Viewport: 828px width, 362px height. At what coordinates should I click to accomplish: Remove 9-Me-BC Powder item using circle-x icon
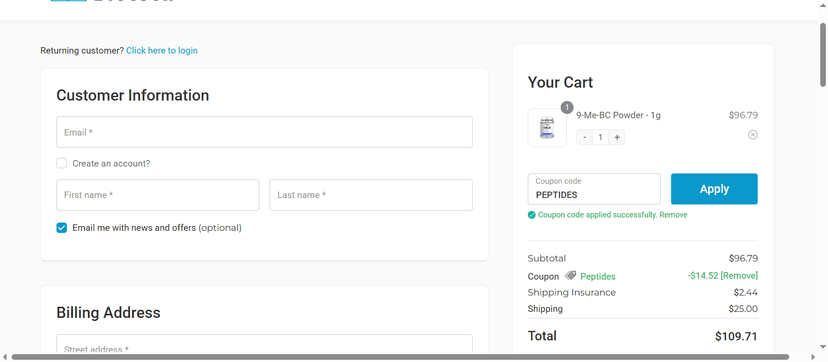752,135
